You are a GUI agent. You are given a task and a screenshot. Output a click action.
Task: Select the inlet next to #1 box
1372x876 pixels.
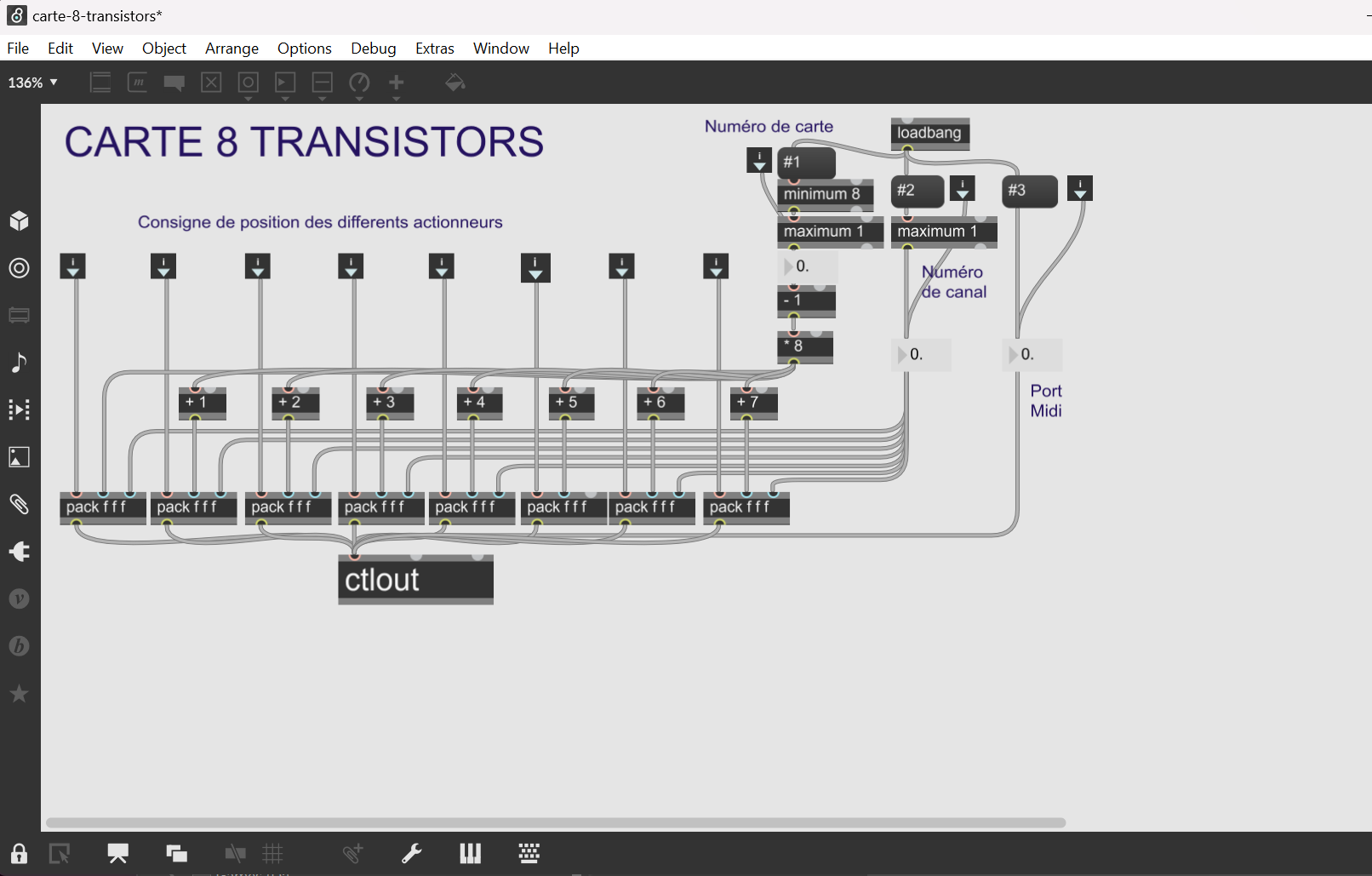[759, 160]
